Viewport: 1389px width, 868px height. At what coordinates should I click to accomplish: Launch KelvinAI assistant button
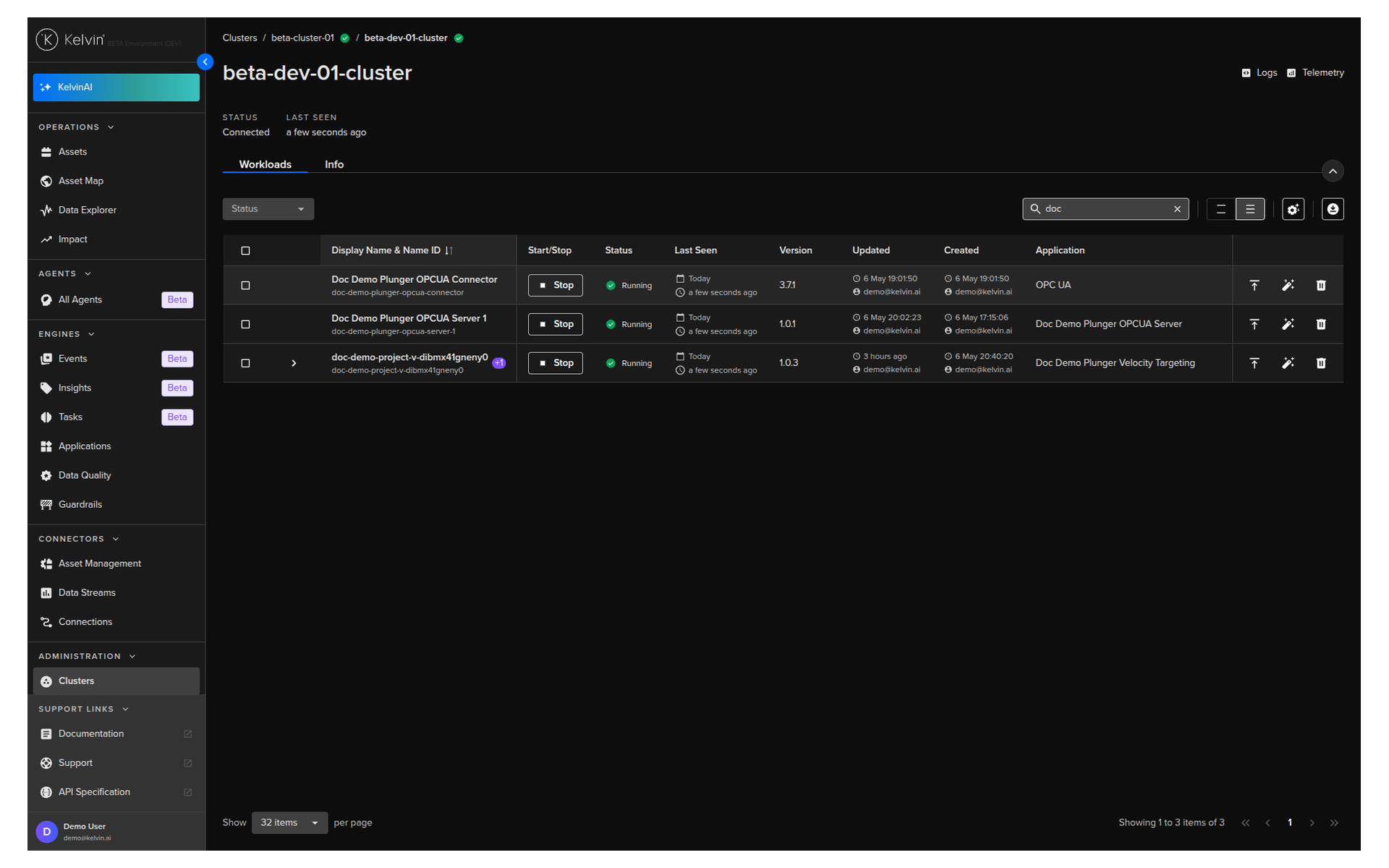coord(116,88)
